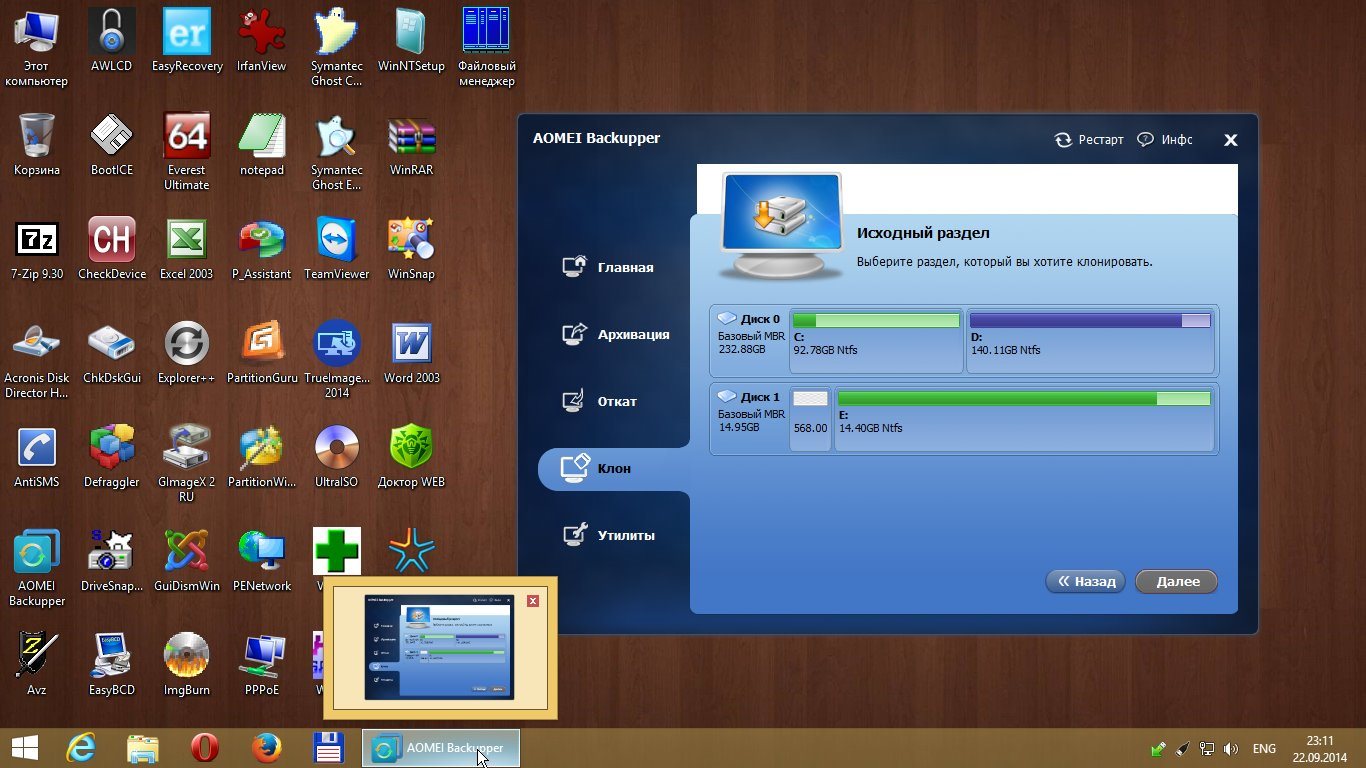The image size is (1366, 768).
Task: Open Excel 2003 shortcut
Action: point(187,249)
